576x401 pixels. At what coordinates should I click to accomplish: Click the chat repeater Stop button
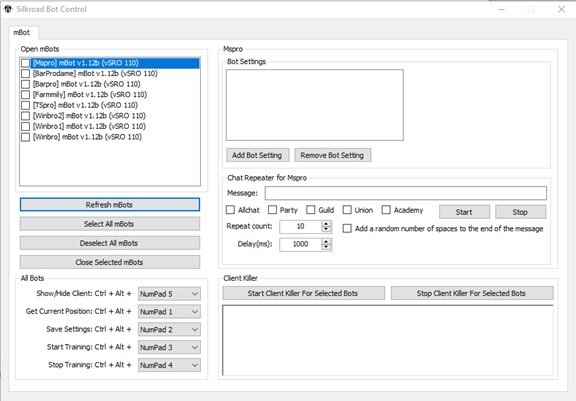521,212
